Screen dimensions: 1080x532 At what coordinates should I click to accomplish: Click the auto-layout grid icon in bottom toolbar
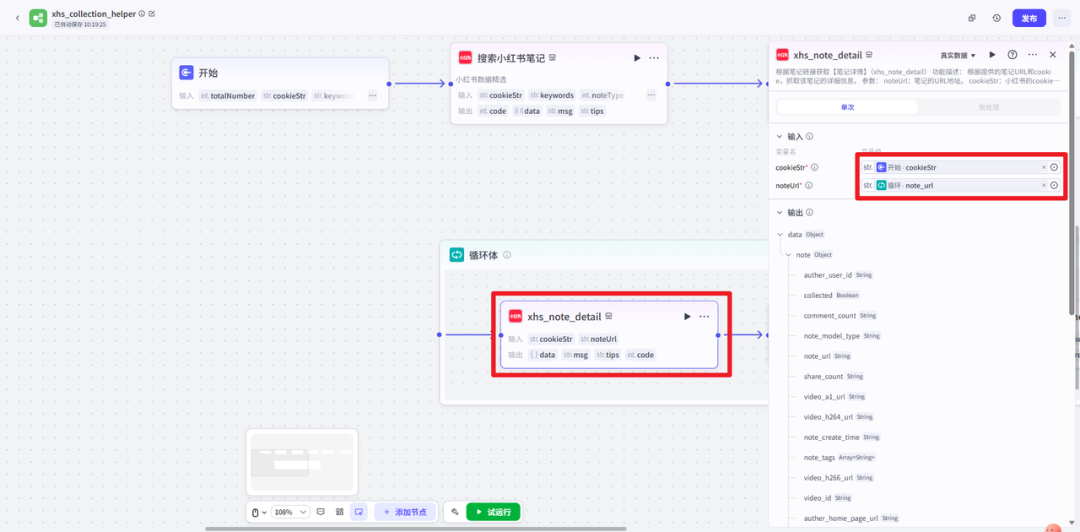(340, 512)
